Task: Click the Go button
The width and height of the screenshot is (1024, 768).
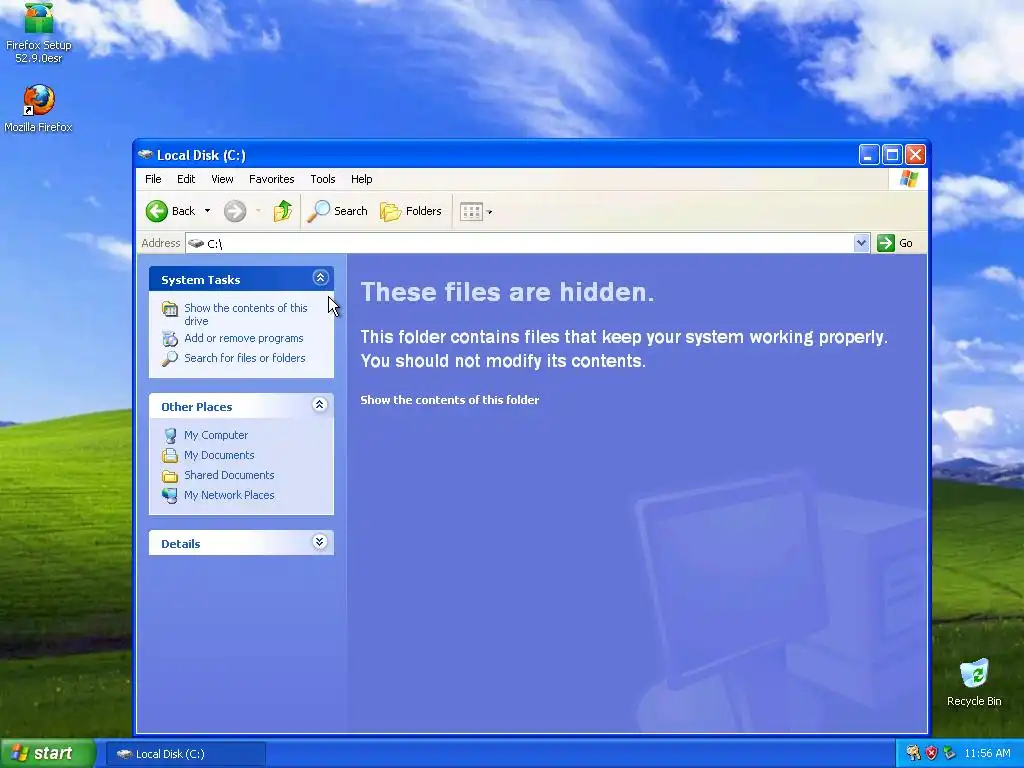Action: click(x=895, y=243)
